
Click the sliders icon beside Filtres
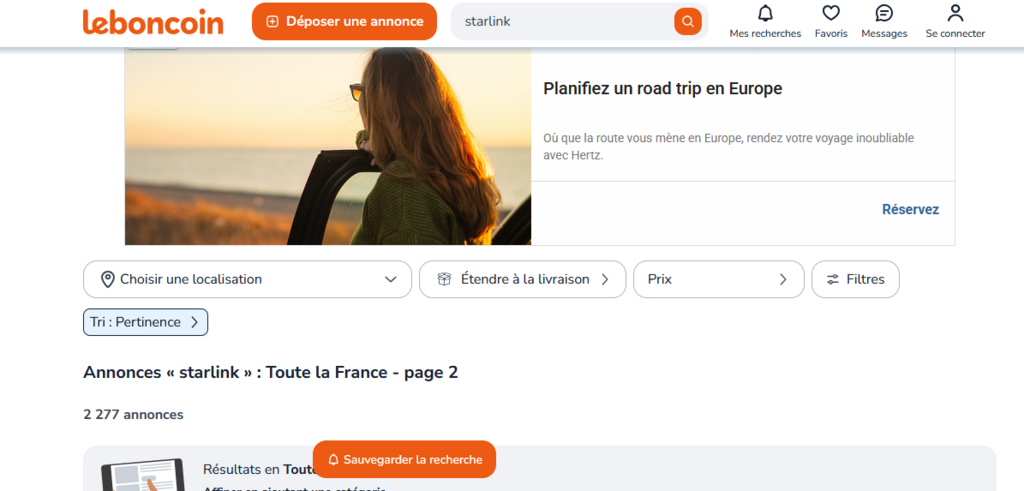point(832,279)
